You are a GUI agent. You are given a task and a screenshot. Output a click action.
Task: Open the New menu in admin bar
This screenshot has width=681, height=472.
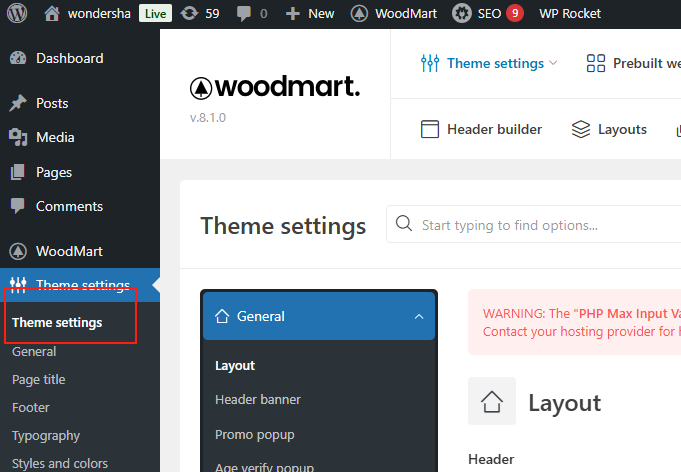click(x=321, y=13)
